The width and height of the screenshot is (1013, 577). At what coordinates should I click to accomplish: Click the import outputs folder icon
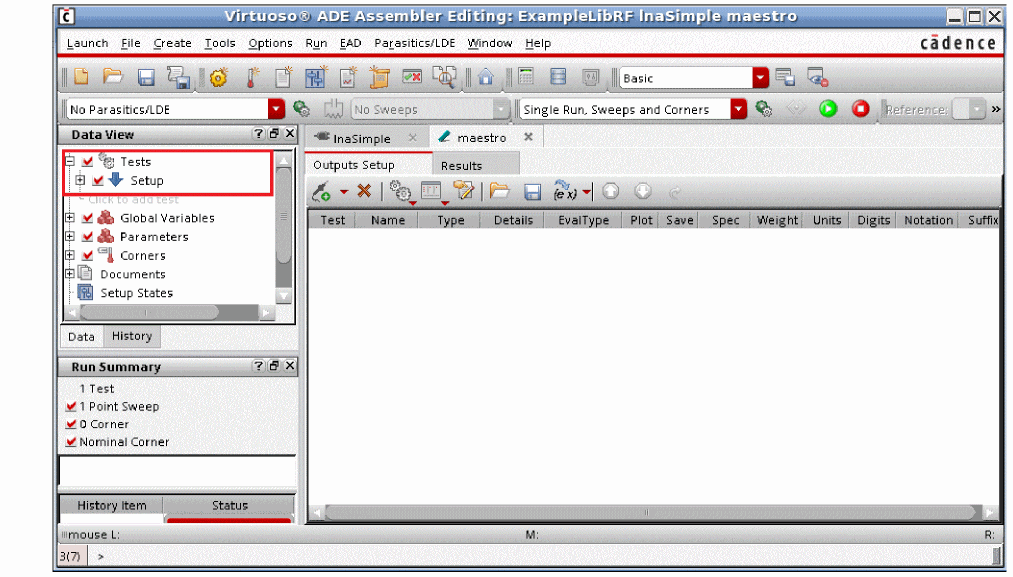[x=499, y=191]
